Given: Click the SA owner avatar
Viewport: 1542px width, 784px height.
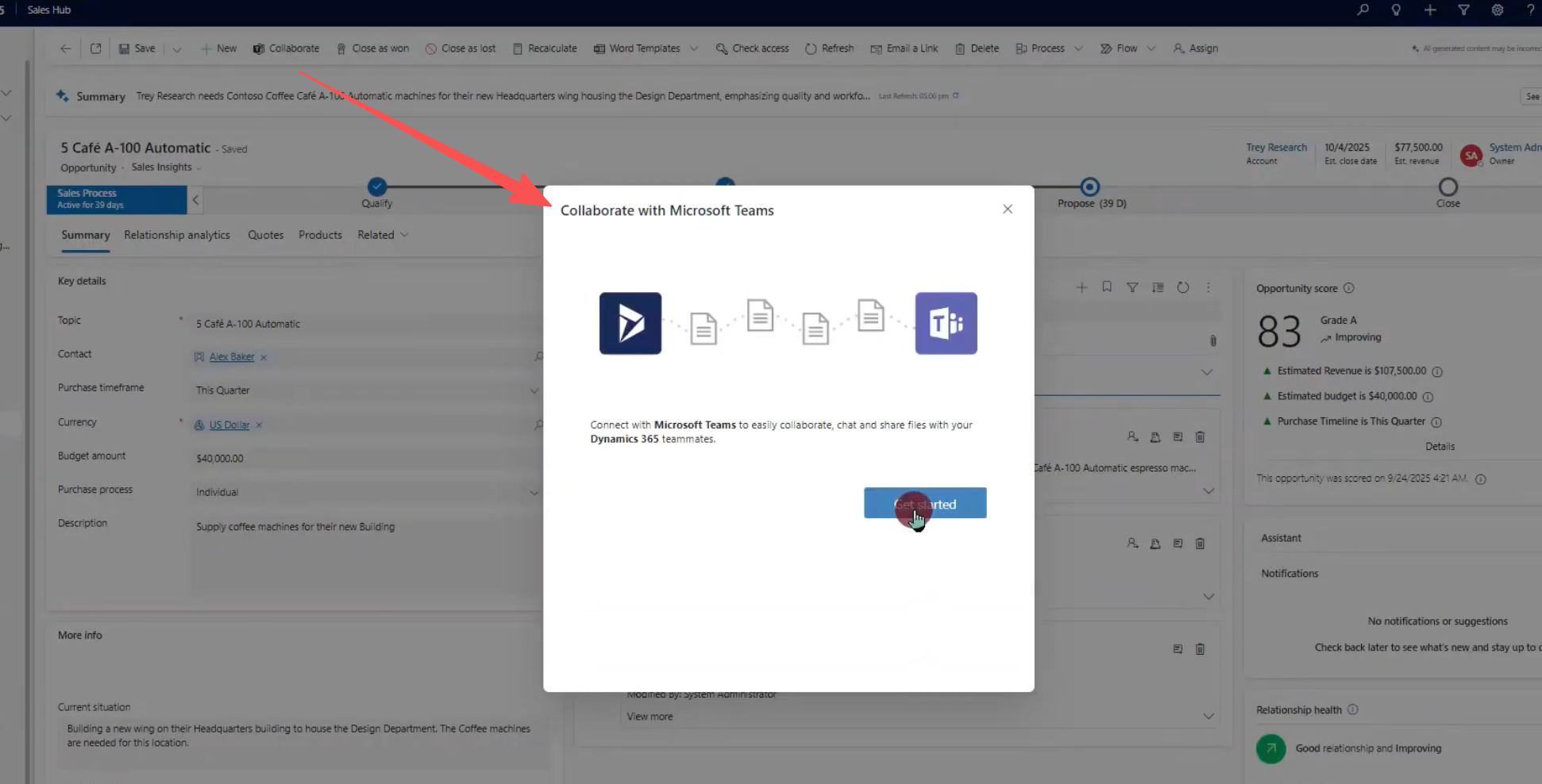Looking at the screenshot, I should click(x=1471, y=156).
